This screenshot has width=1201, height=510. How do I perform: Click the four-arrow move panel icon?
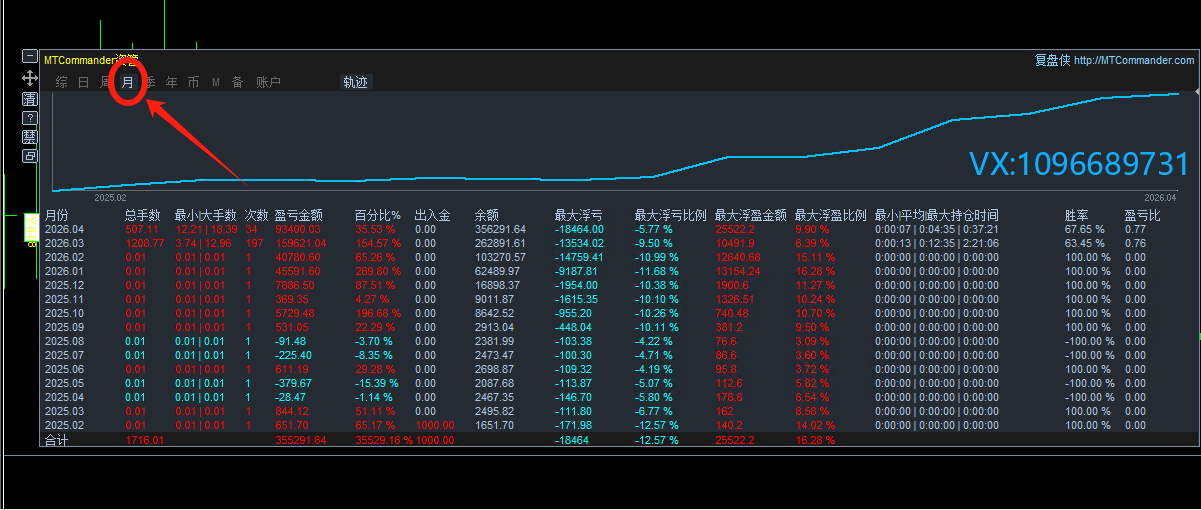tap(30, 77)
